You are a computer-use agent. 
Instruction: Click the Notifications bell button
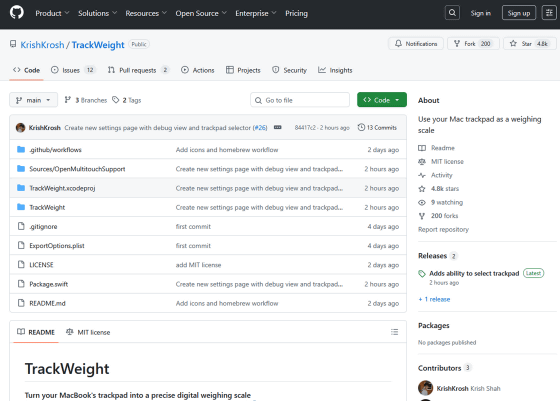[x=416, y=44]
